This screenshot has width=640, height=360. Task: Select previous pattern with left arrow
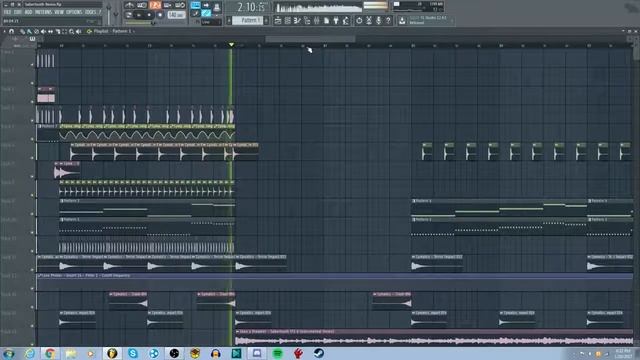(229, 20)
